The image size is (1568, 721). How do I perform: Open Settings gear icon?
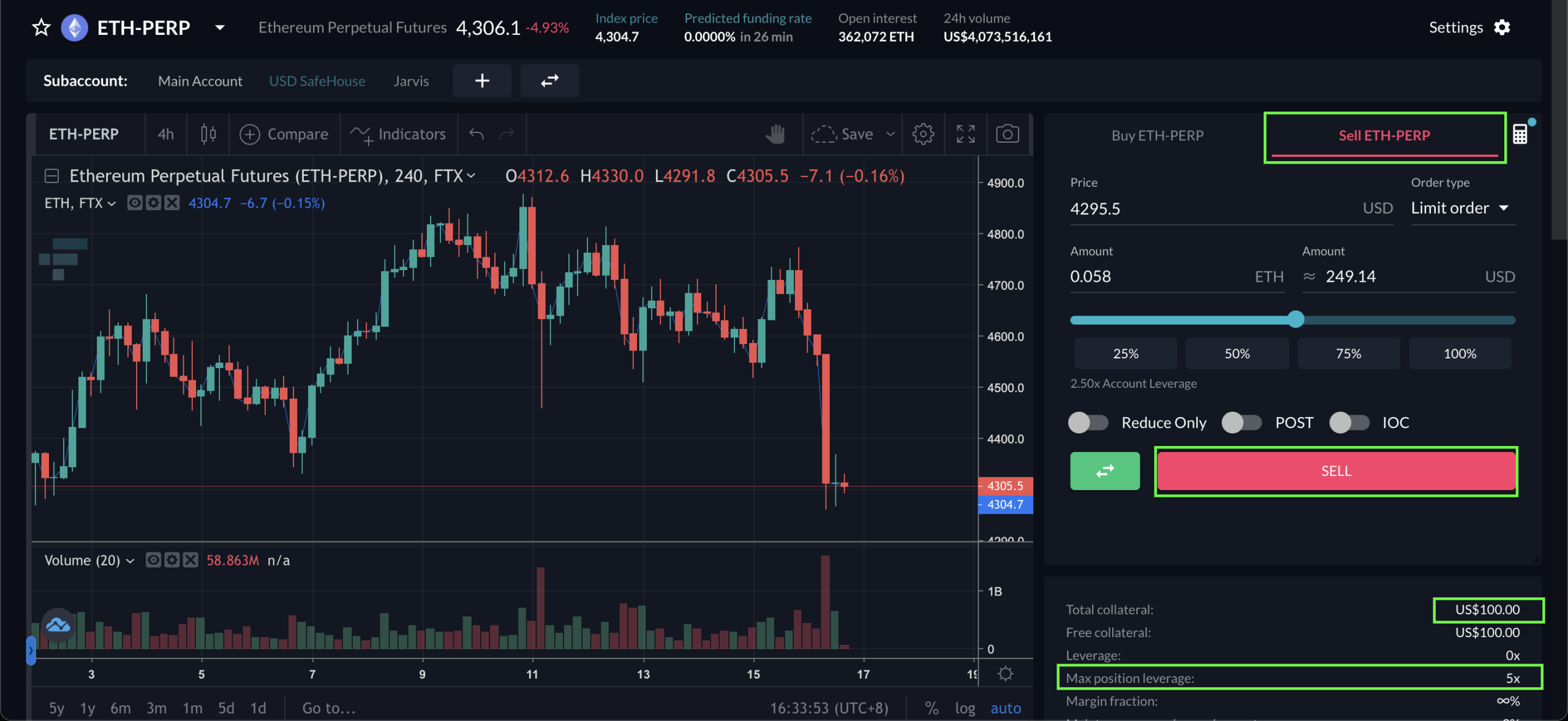pyautogui.click(x=1502, y=28)
